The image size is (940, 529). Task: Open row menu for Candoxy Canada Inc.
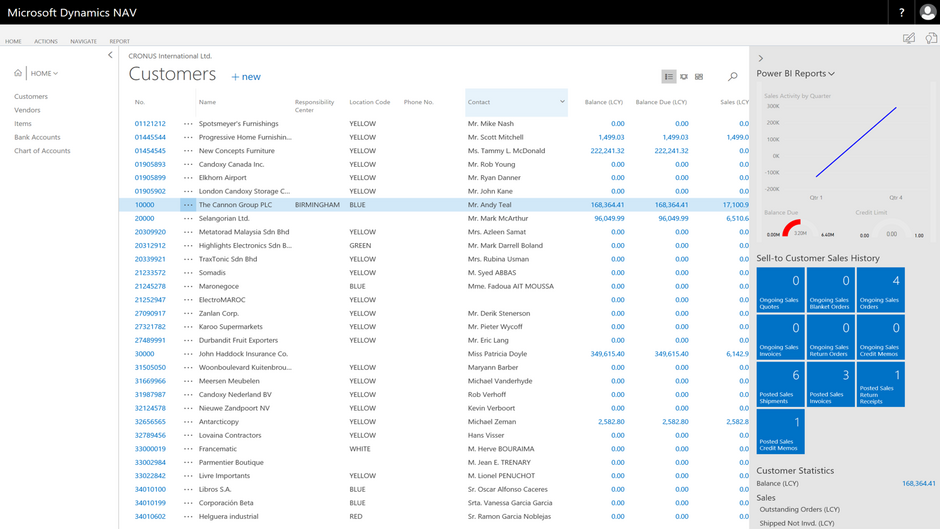tap(188, 164)
